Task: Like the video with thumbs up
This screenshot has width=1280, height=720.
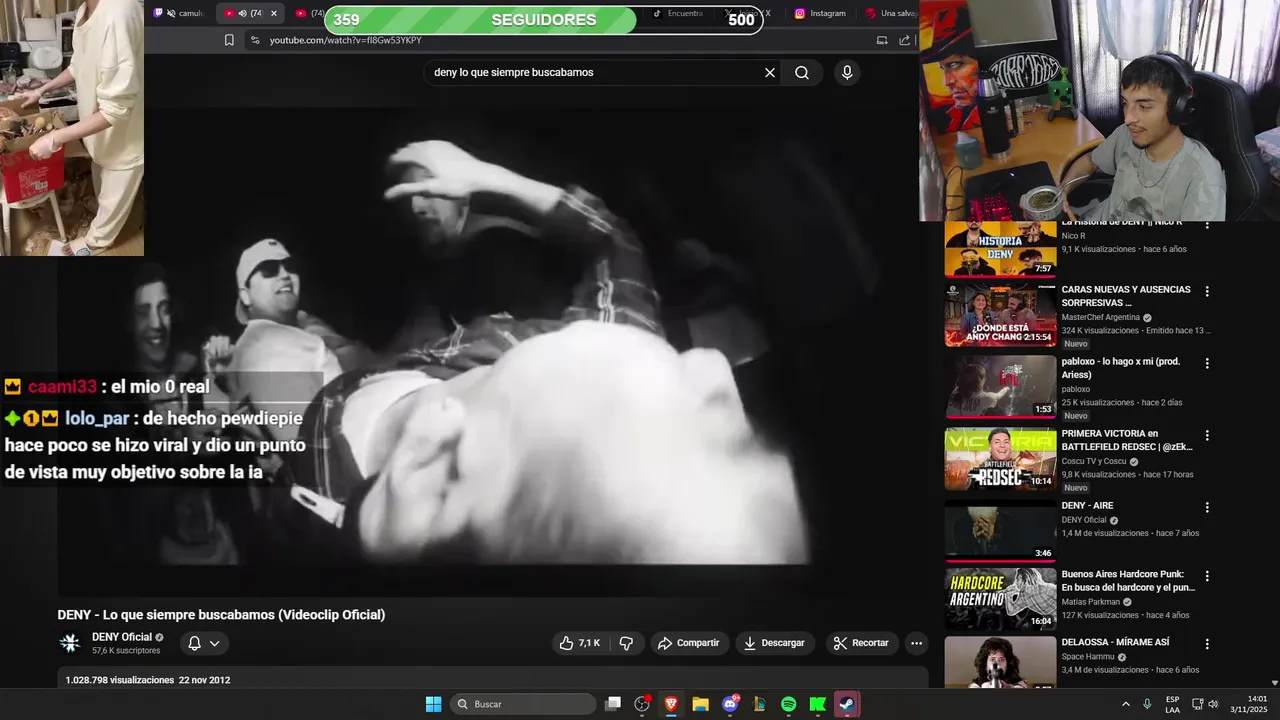Action: coord(580,643)
